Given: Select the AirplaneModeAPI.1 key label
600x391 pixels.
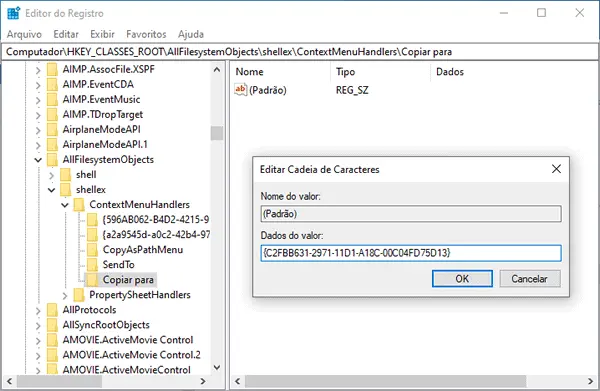Looking at the screenshot, I should (x=105, y=145).
